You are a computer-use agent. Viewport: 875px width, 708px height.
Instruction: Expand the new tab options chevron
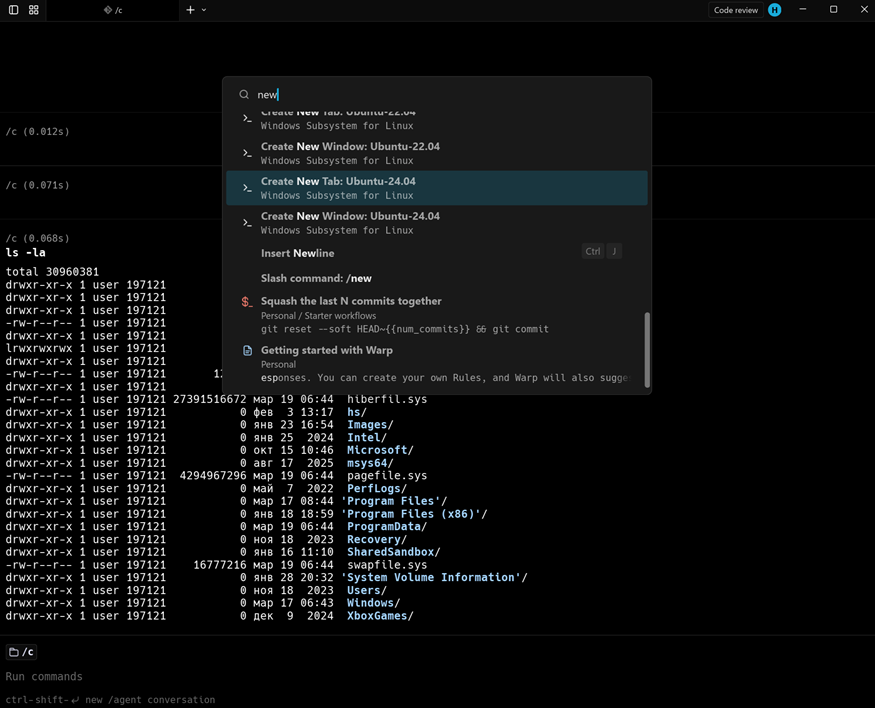(204, 10)
